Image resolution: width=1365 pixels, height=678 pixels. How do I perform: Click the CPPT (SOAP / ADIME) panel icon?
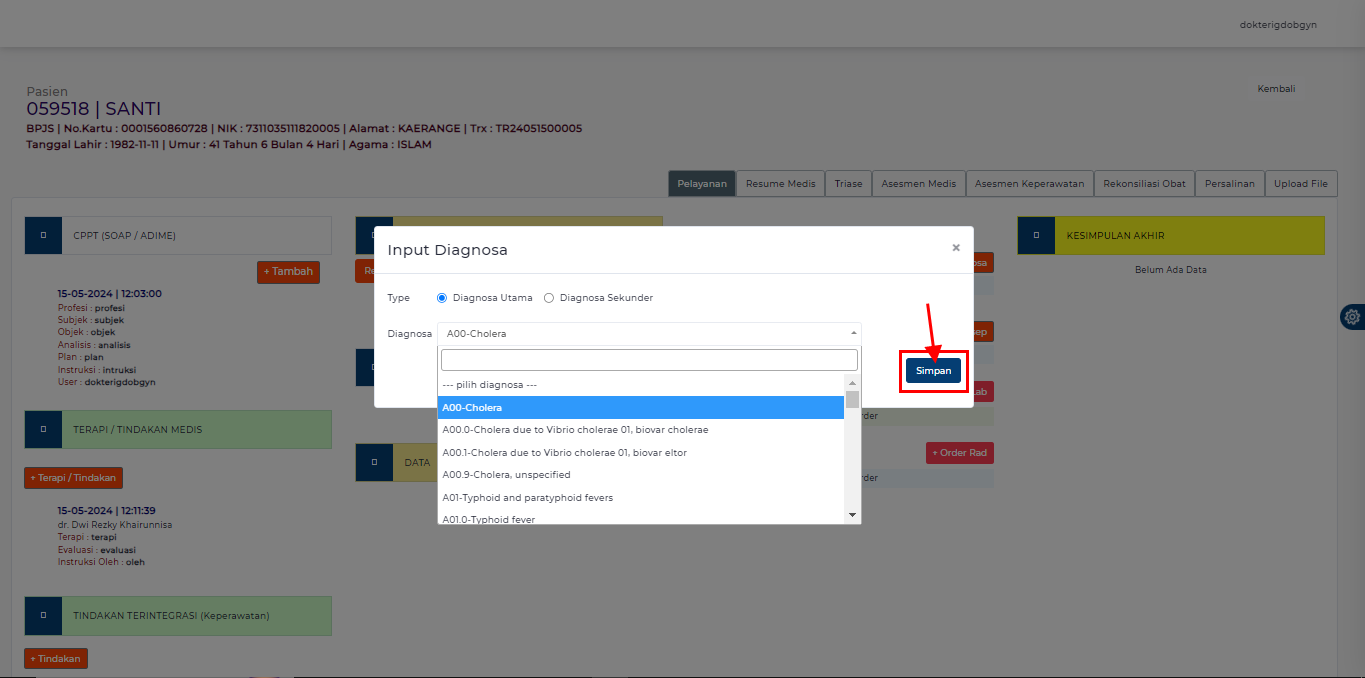tap(43, 236)
